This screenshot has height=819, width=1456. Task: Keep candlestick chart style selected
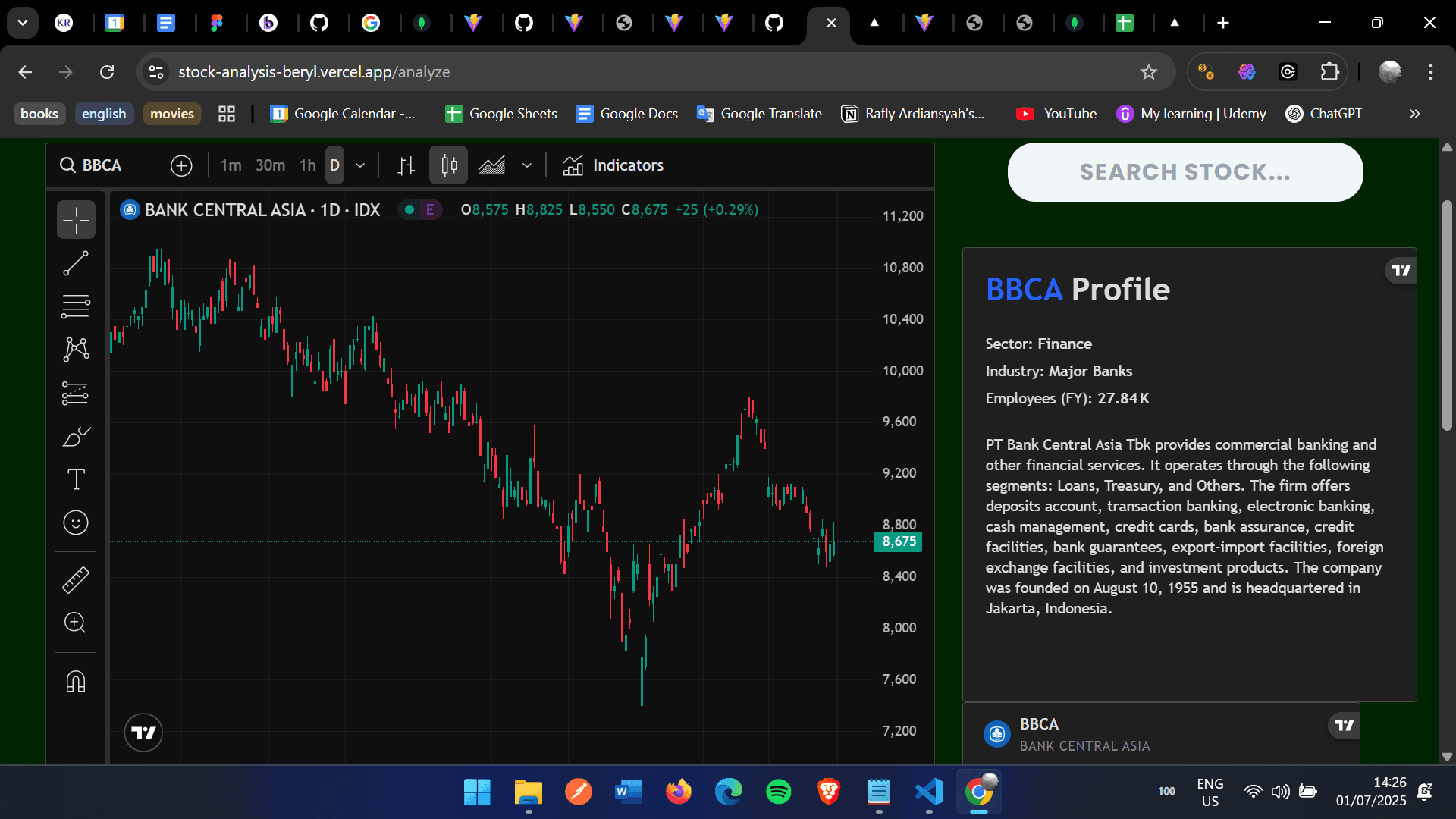(x=448, y=165)
